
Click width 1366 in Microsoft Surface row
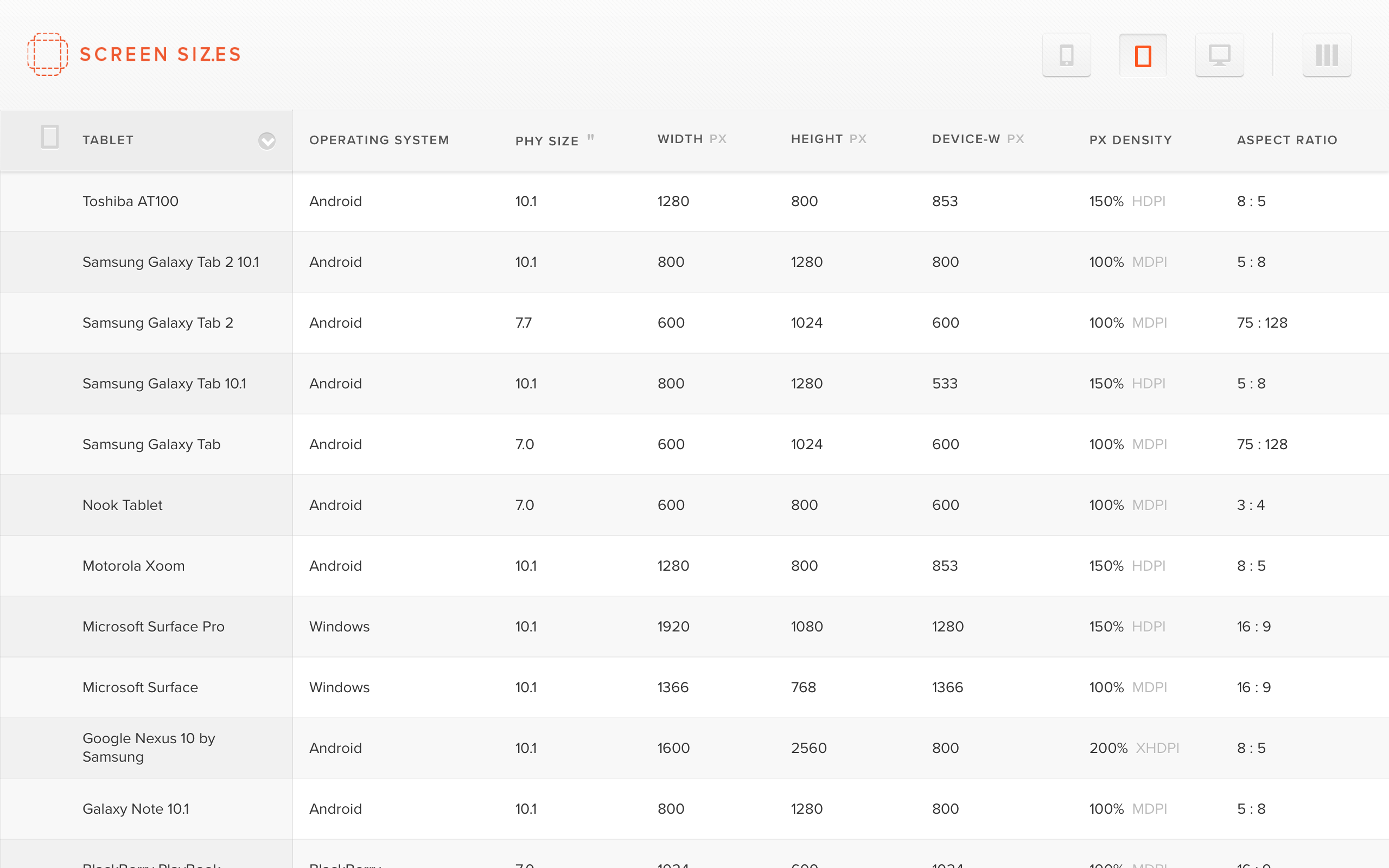[673, 688]
